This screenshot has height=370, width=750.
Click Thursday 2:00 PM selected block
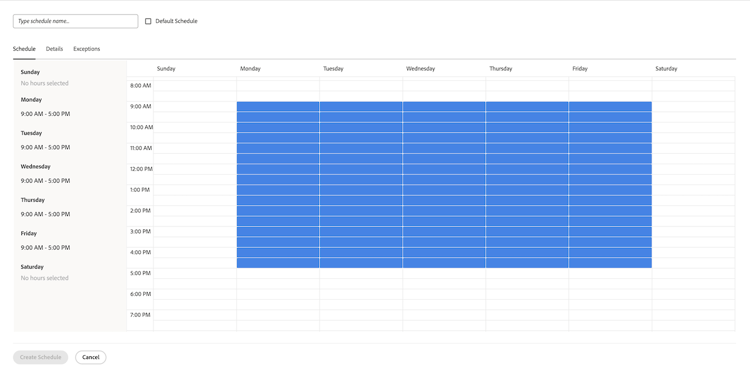(x=527, y=211)
